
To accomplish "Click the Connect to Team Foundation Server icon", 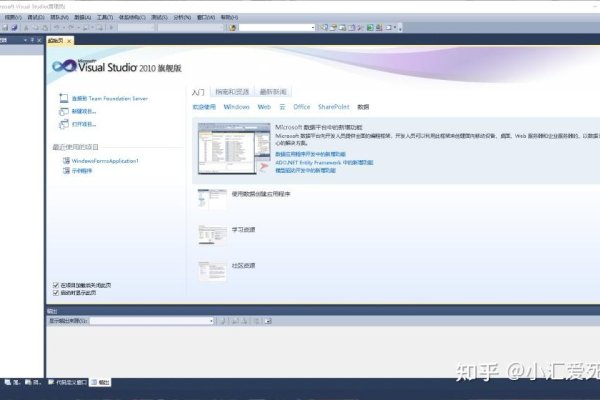I will (x=64, y=98).
